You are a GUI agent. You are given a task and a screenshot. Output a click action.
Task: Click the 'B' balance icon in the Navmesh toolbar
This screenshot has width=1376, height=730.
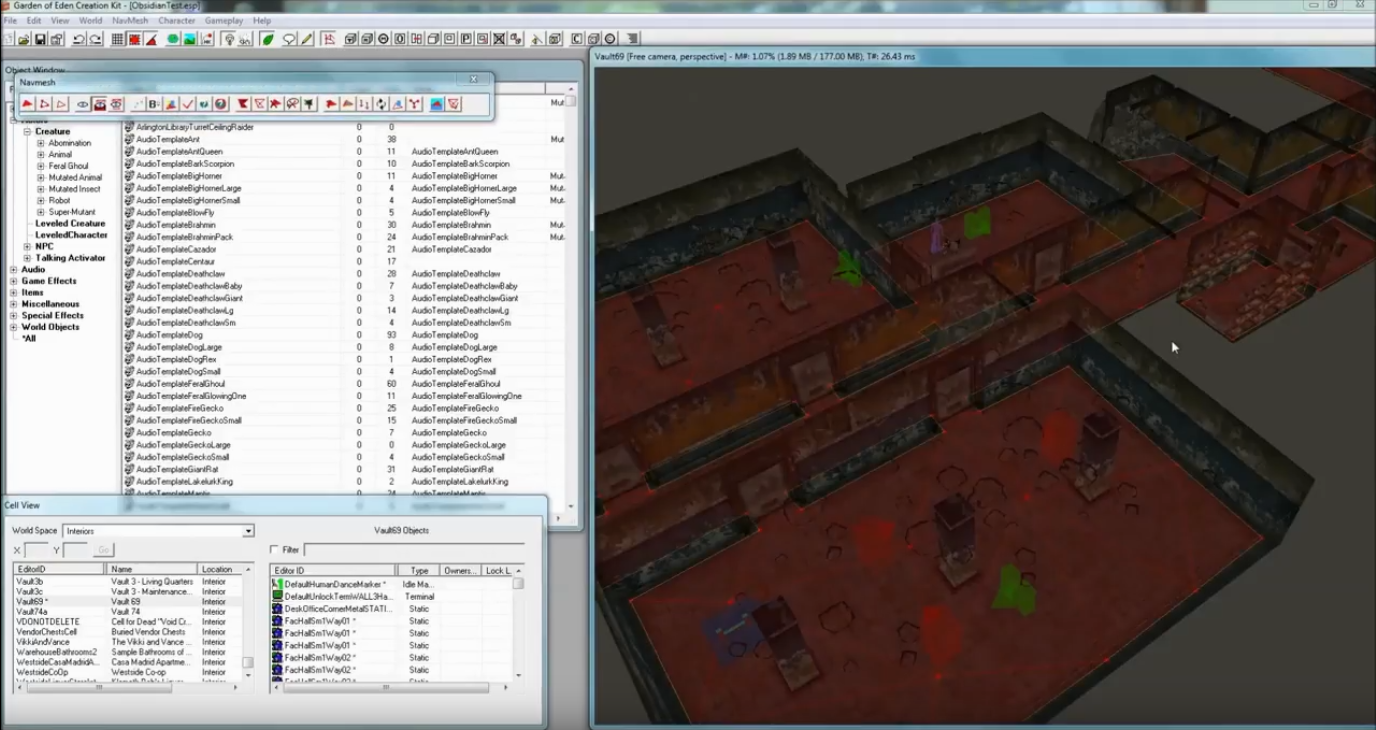pyautogui.click(x=153, y=104)
